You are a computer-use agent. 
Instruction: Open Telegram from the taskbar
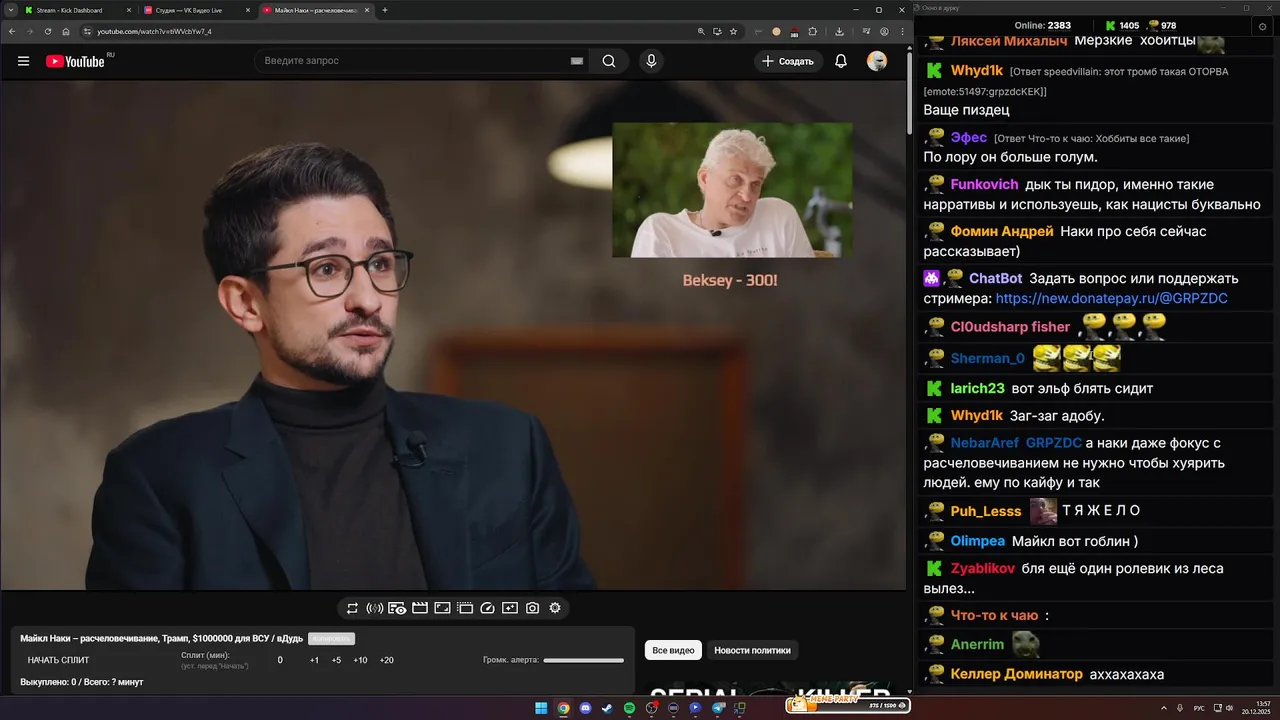pyautogui.click(x=718, y=708)
